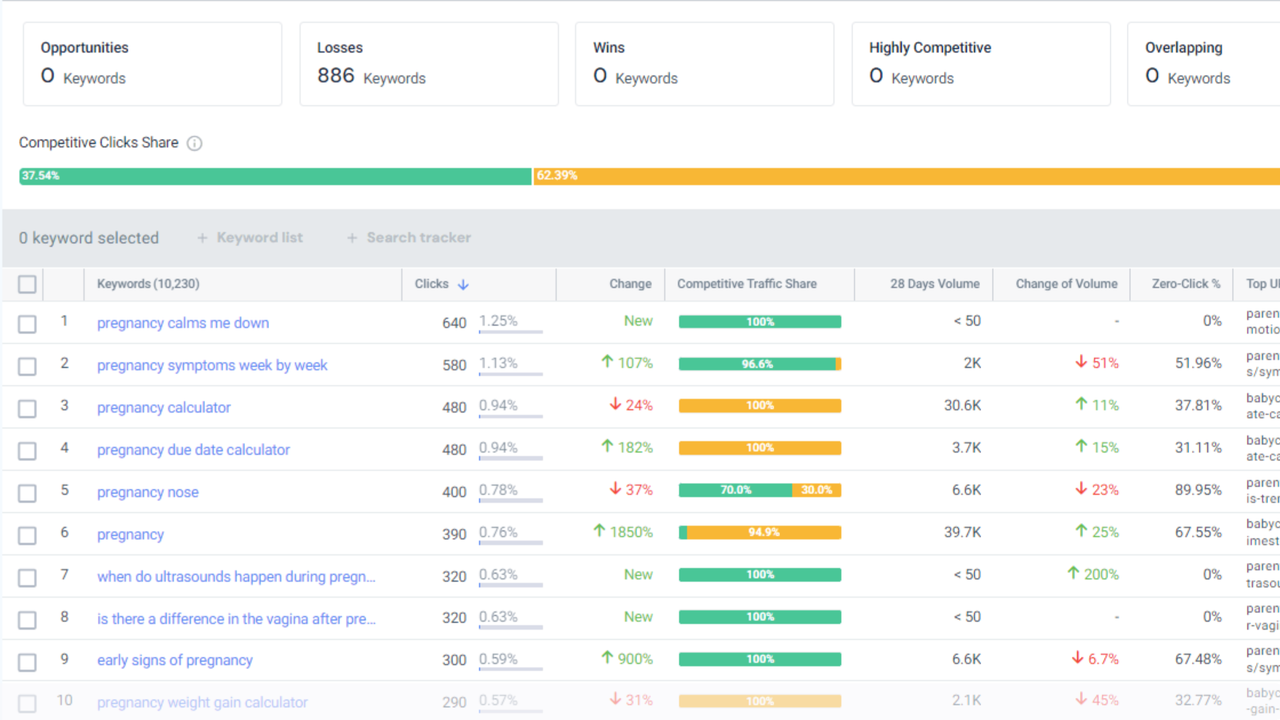Check the box for when do ultrasounds happen
1280x720 pixels.
click(27, 577)
